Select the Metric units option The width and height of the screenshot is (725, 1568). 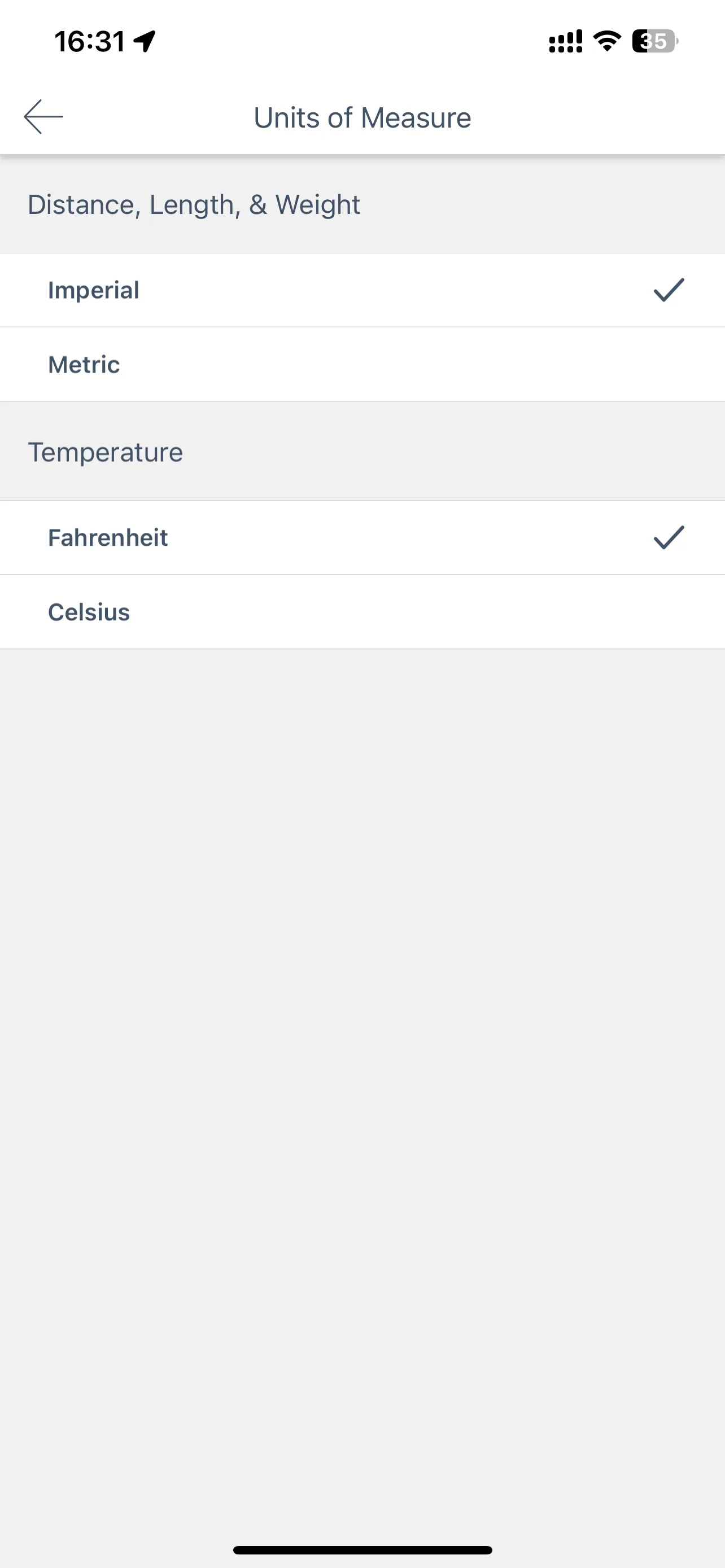click(362, 365)
